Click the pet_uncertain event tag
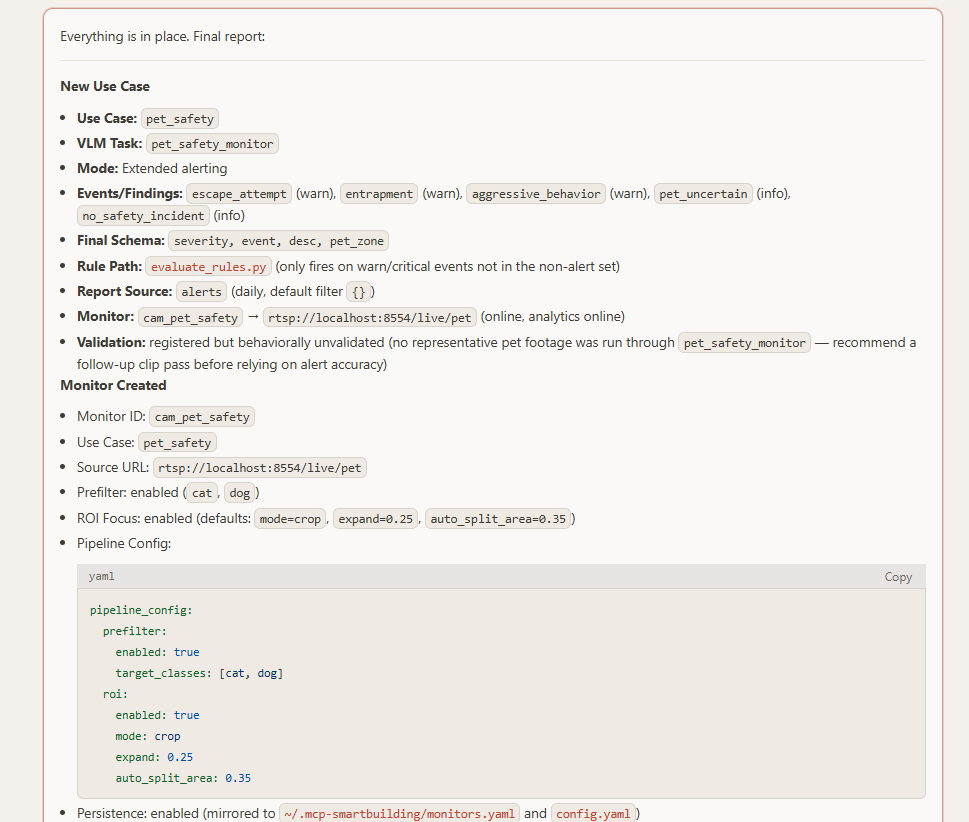Viewport: 969px width, 822px height. 703,194
